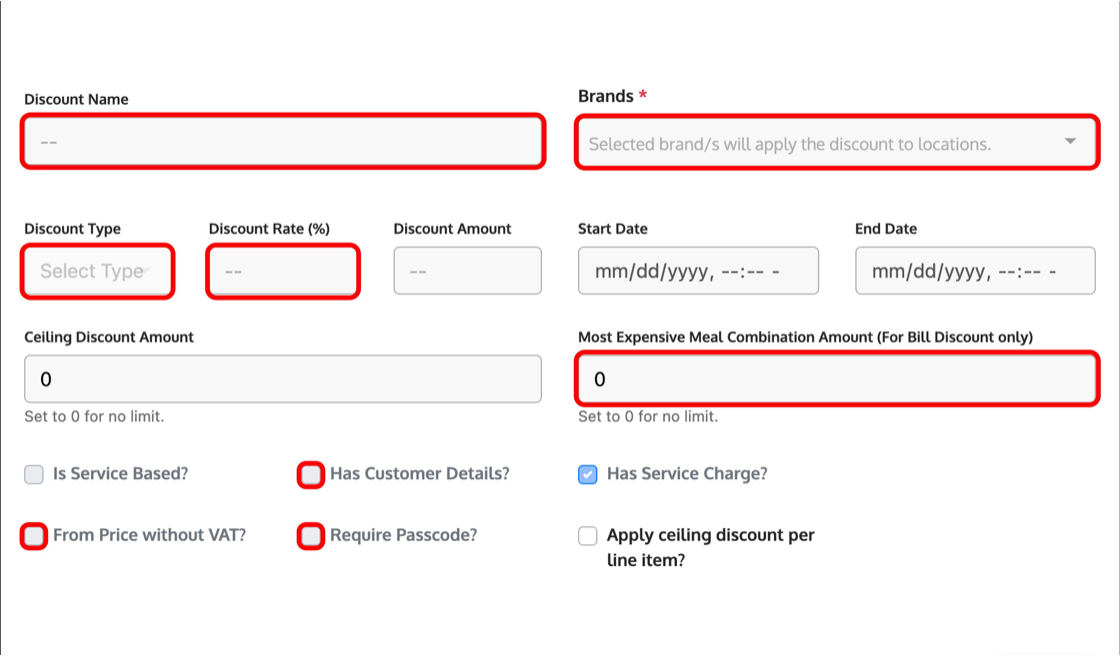Image resolution: width=1120 pixels, height=656 pixels.
Task: Click the Brands field label
Action: (606, 96)
